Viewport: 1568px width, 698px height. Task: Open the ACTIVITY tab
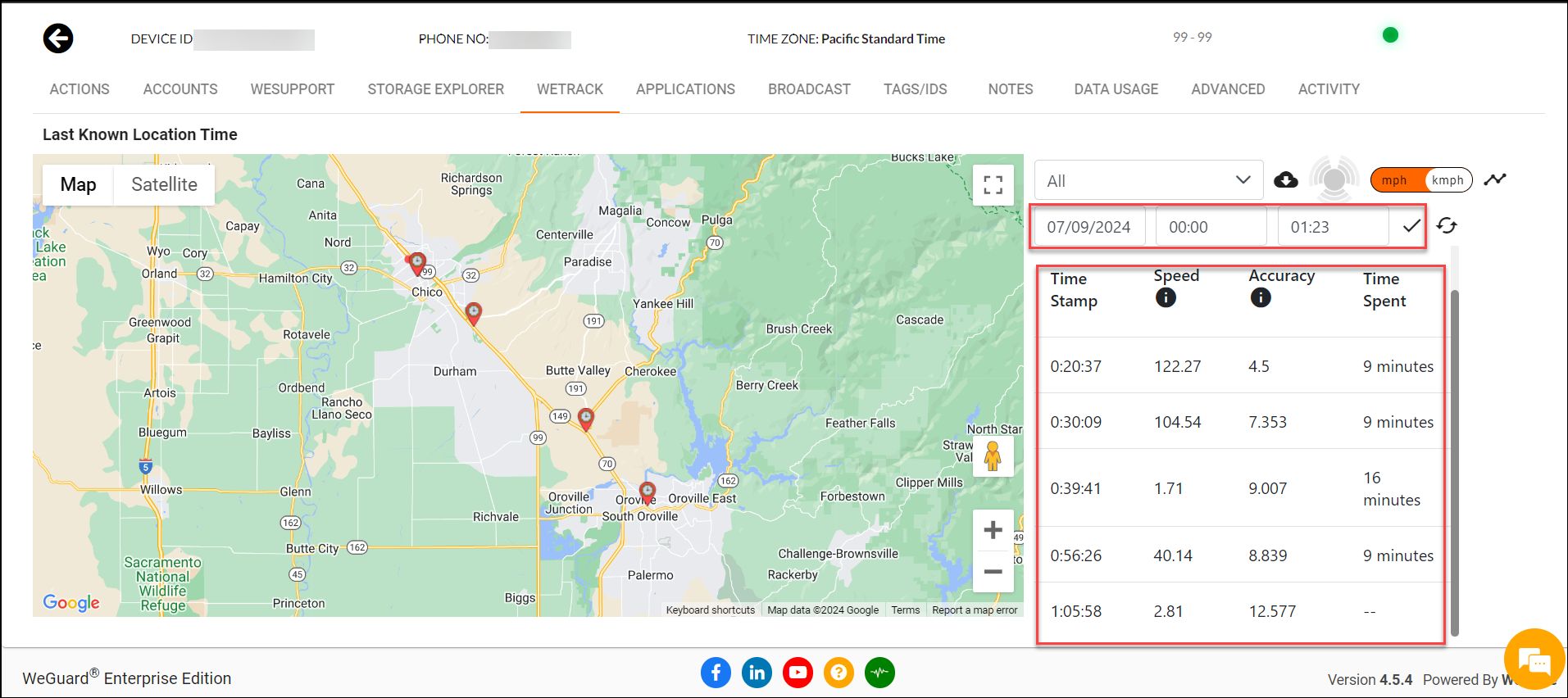tap(1329, 89)
